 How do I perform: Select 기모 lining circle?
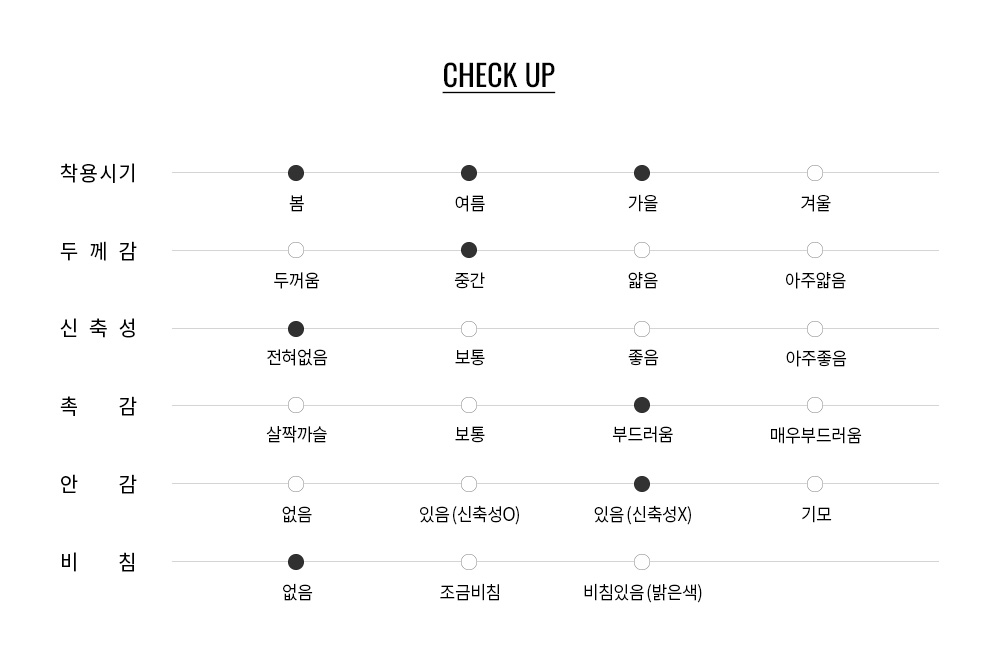pos(814,484)
